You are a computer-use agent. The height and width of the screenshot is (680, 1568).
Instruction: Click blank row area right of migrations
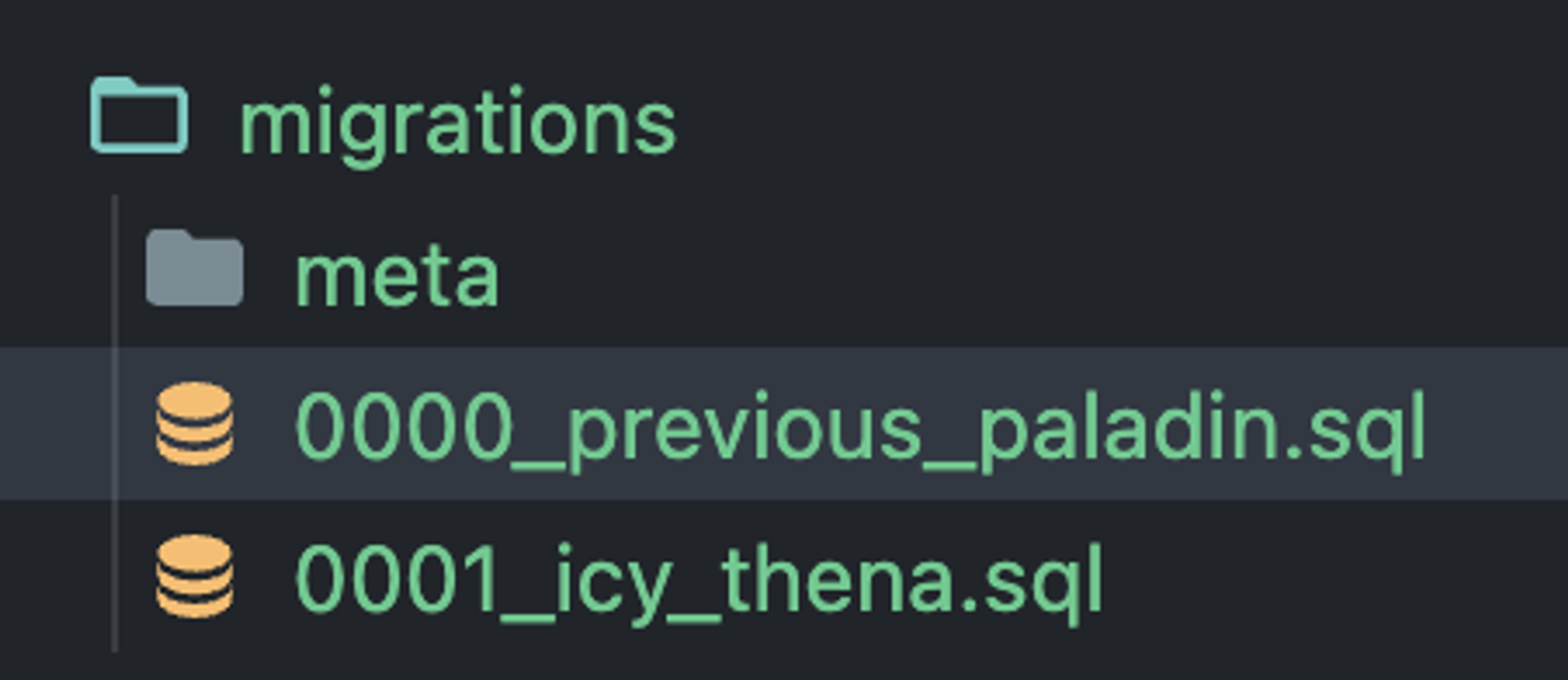pyautogui.click(x=1113, y=122)
